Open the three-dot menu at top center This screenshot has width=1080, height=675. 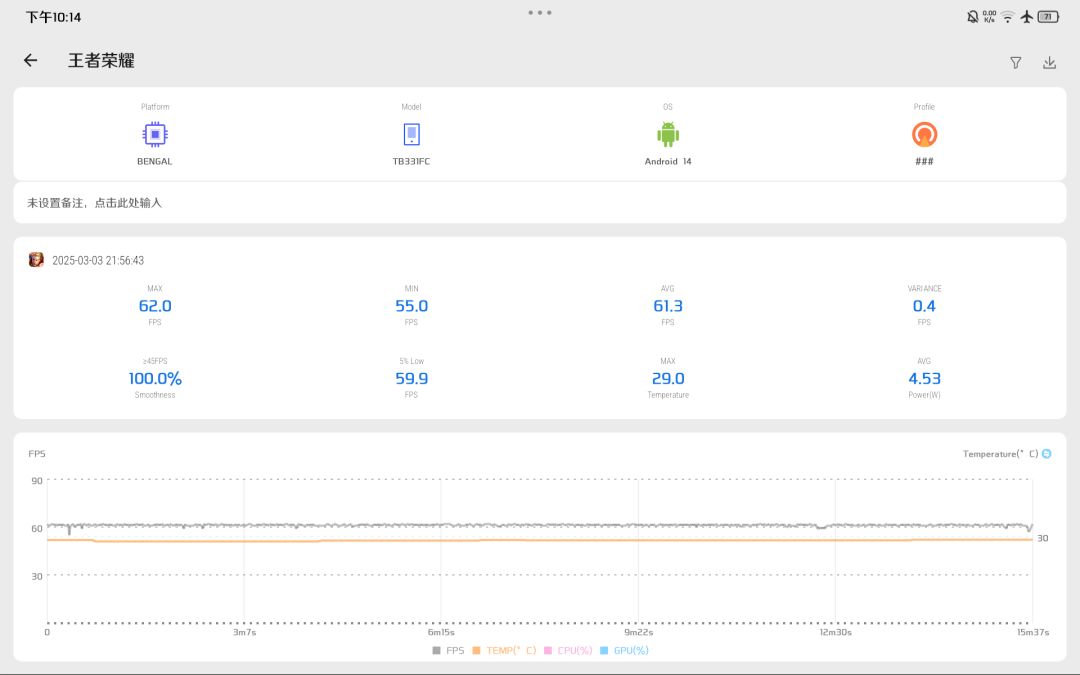[540, 12]
